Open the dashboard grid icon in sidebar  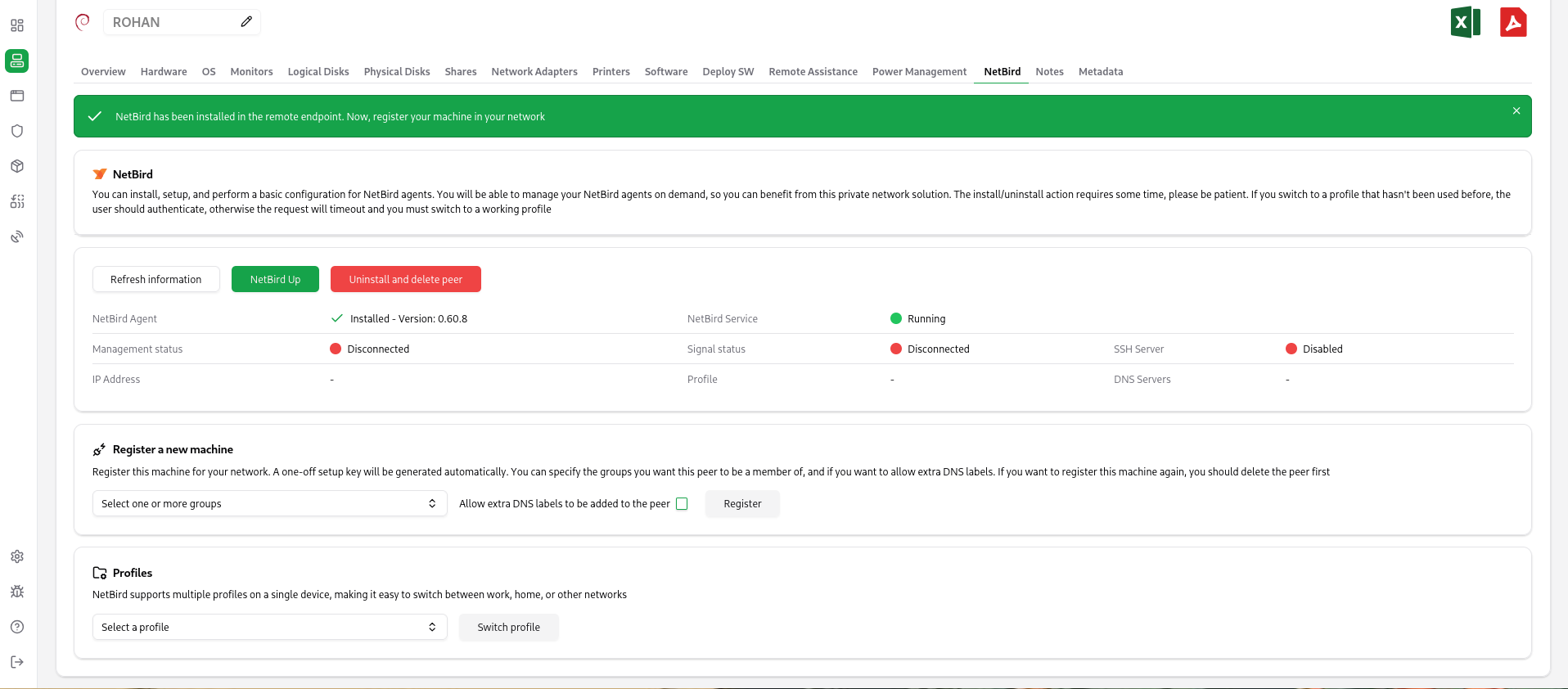coord(17,25)
